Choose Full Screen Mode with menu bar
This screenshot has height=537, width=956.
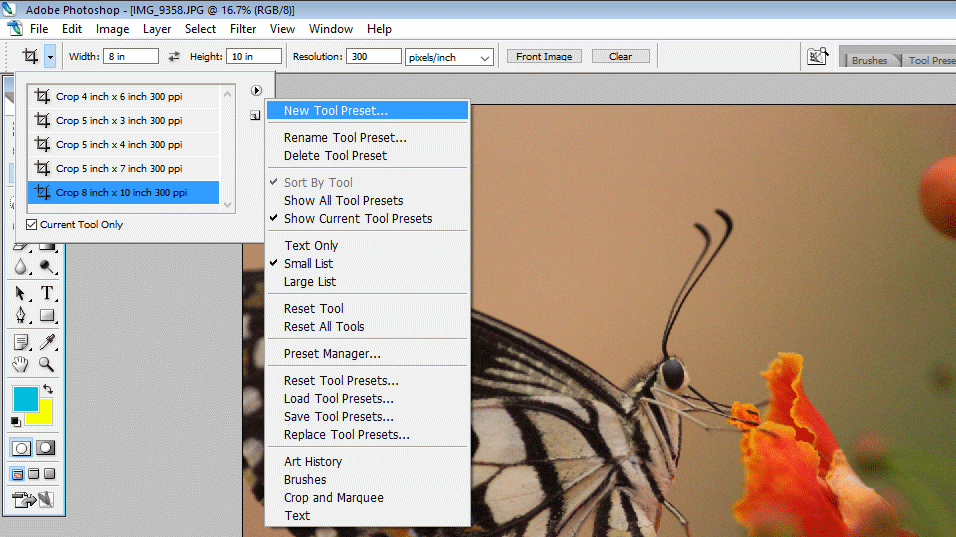click(x=34, y=474)
